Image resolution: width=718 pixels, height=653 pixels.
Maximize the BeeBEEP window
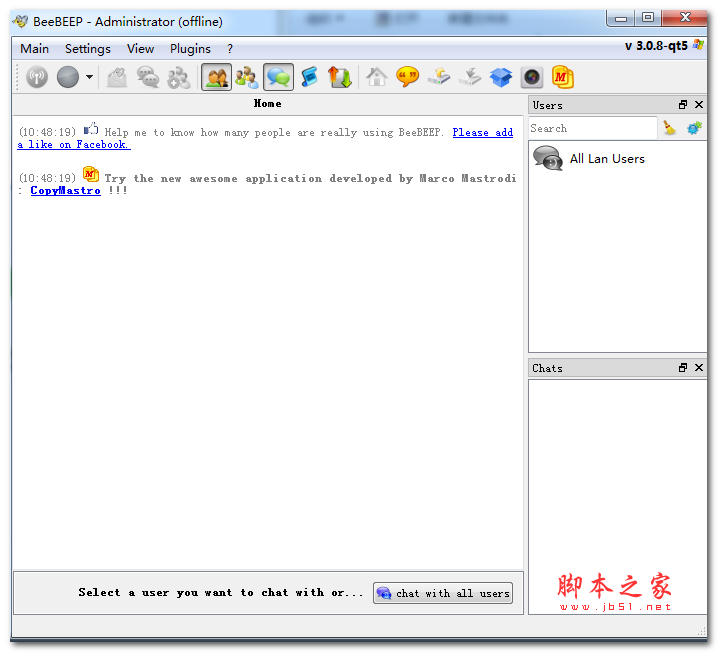coord(647,18)
